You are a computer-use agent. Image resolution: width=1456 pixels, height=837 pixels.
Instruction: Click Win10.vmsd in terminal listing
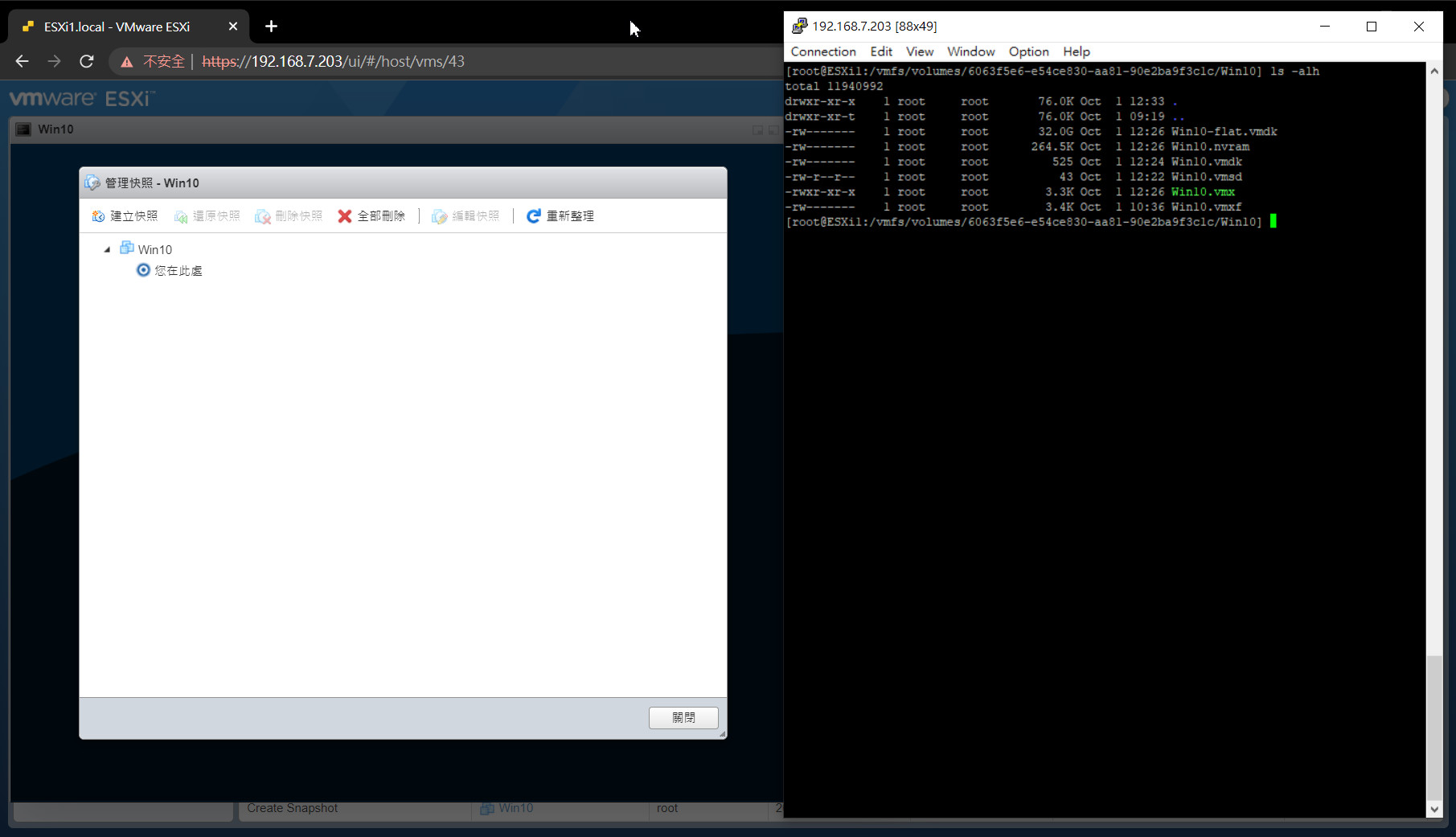click(1206, 177)
